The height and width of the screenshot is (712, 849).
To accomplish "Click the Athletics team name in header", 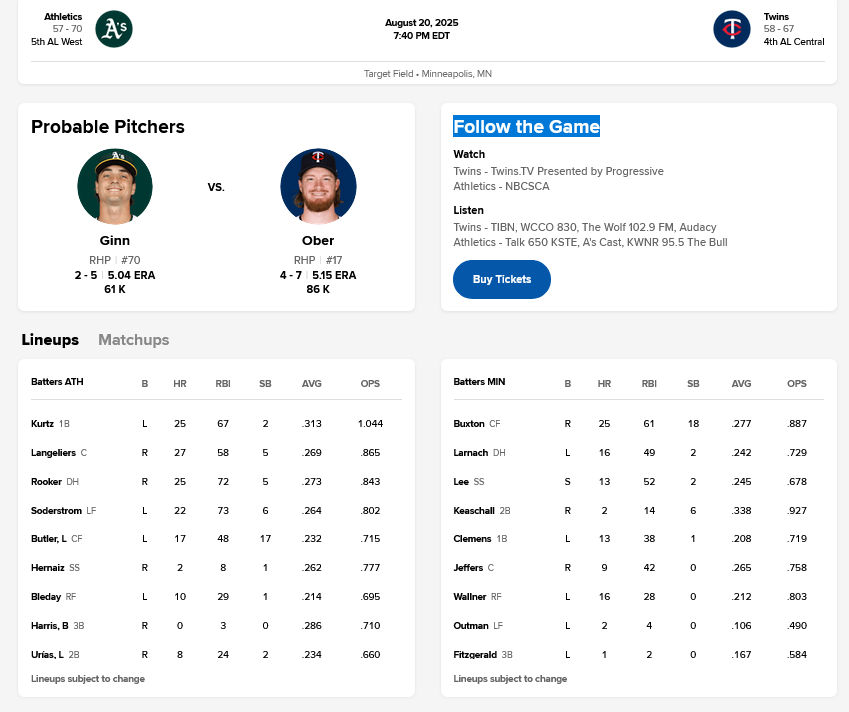I will 63,17.
